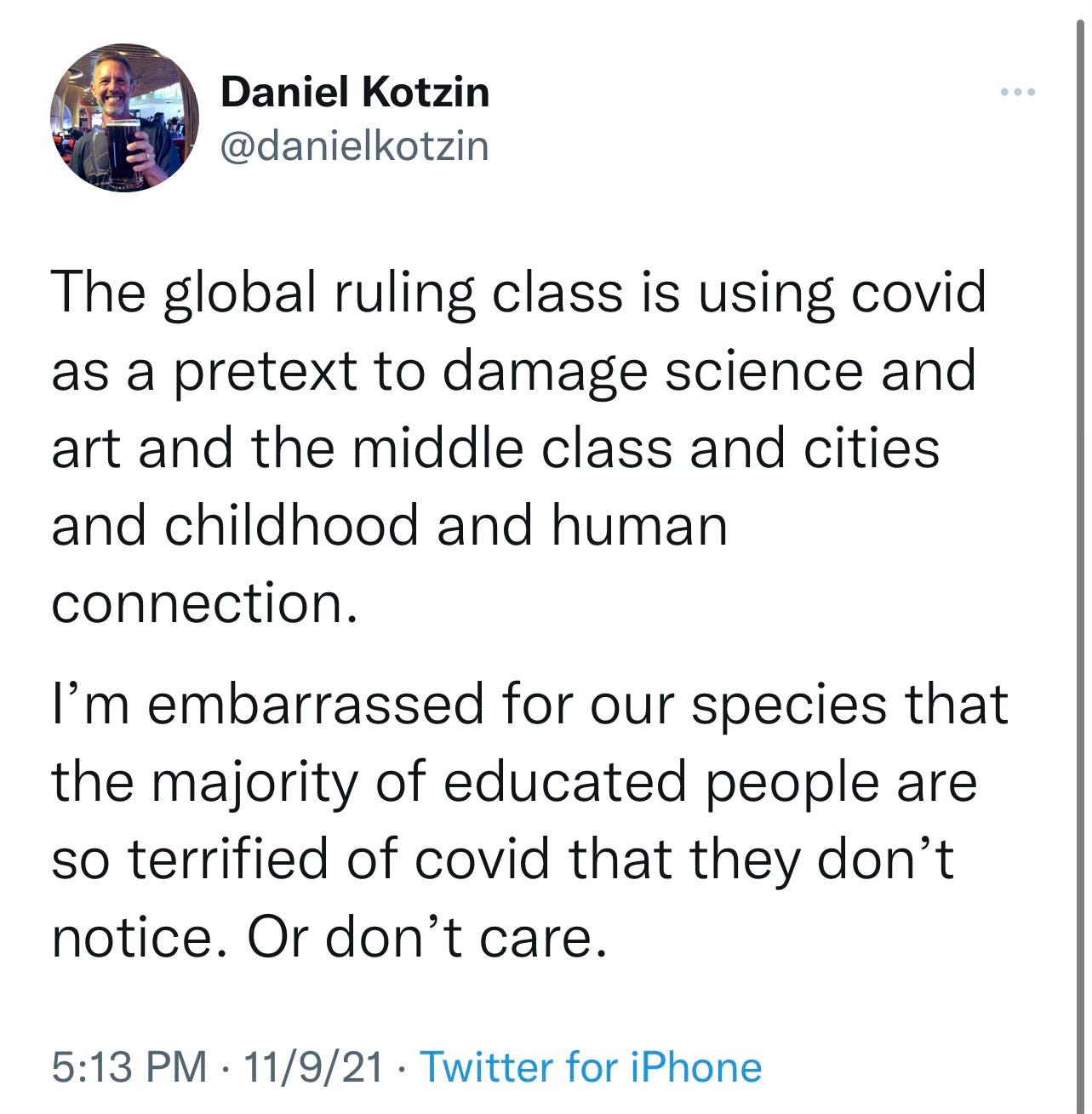The height and width of the screenshot is (1114, 1092).
Task: Click the word "connection." ending the first paragraph
Action: tap(204, 603)
